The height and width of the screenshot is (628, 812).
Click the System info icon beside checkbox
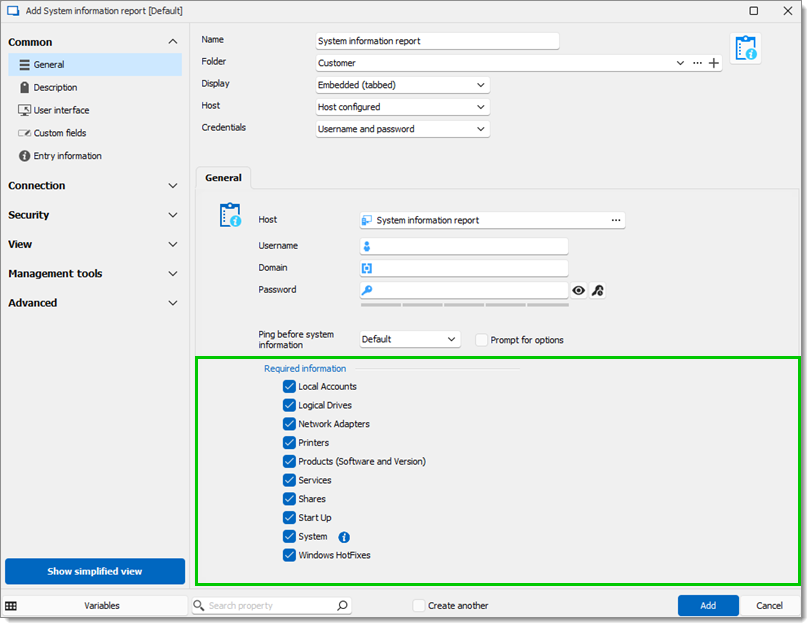click(344, 537)
